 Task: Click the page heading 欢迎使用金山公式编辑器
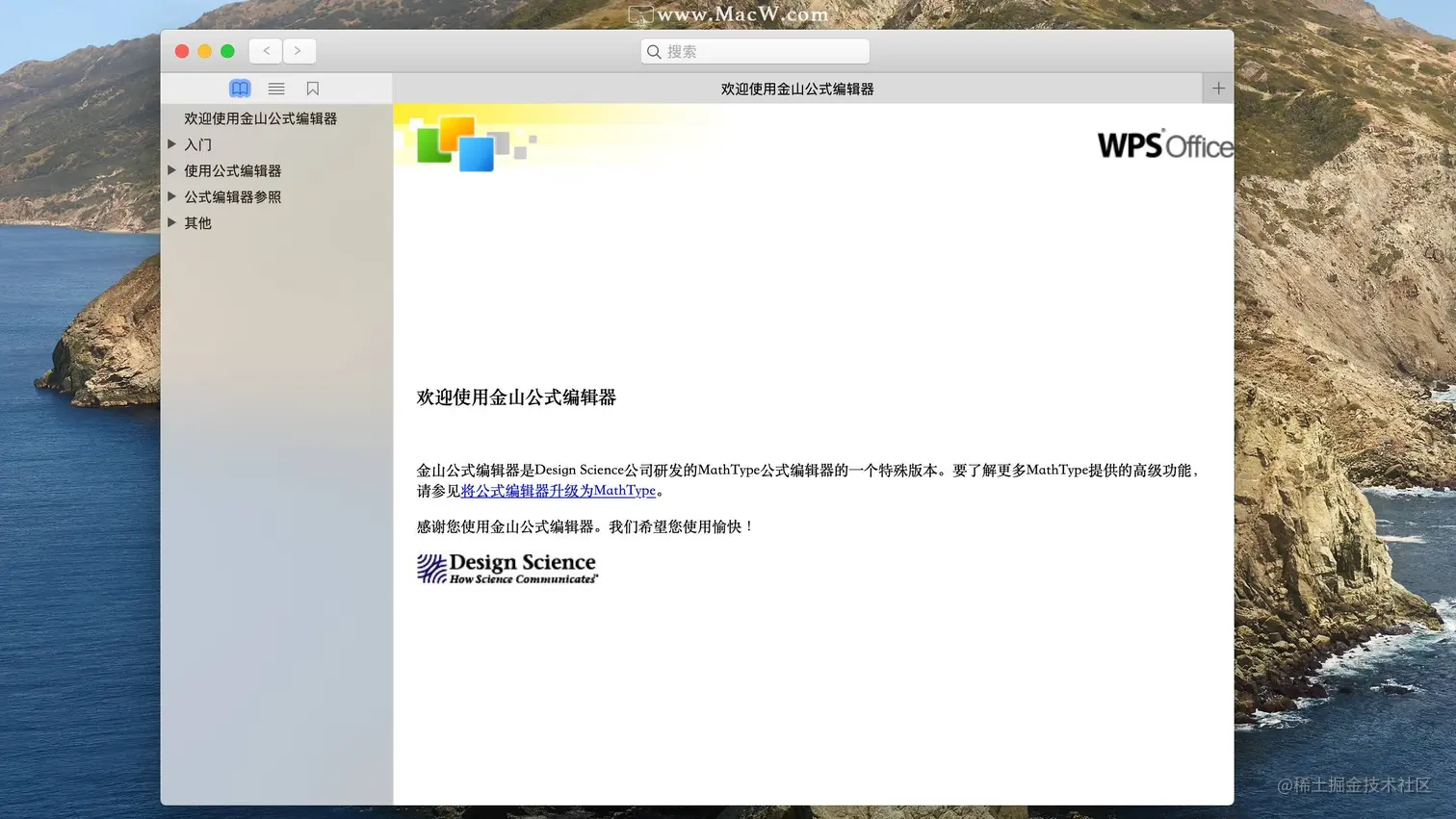coord(516,397)
